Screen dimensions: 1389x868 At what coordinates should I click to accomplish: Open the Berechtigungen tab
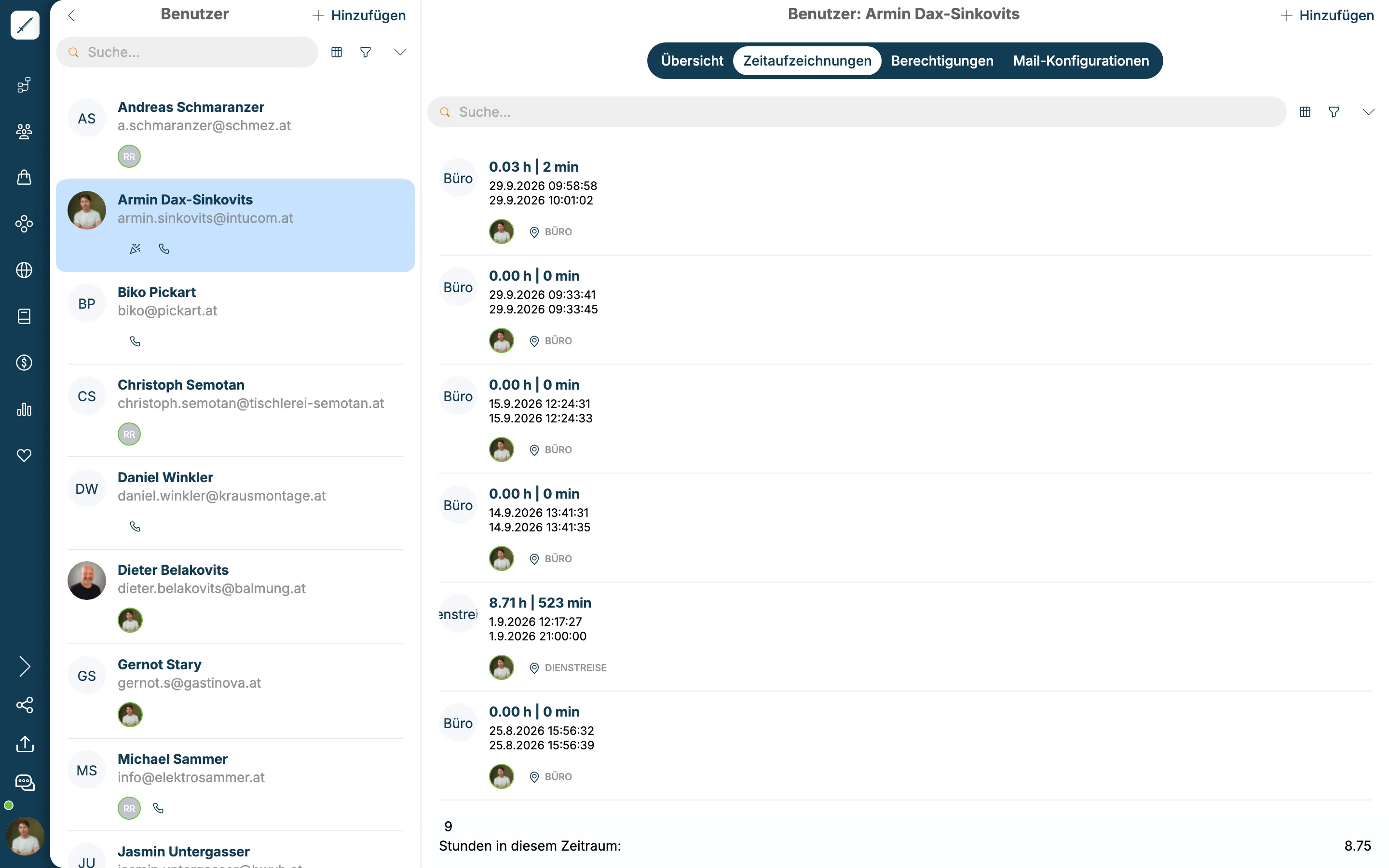(942, 61)
